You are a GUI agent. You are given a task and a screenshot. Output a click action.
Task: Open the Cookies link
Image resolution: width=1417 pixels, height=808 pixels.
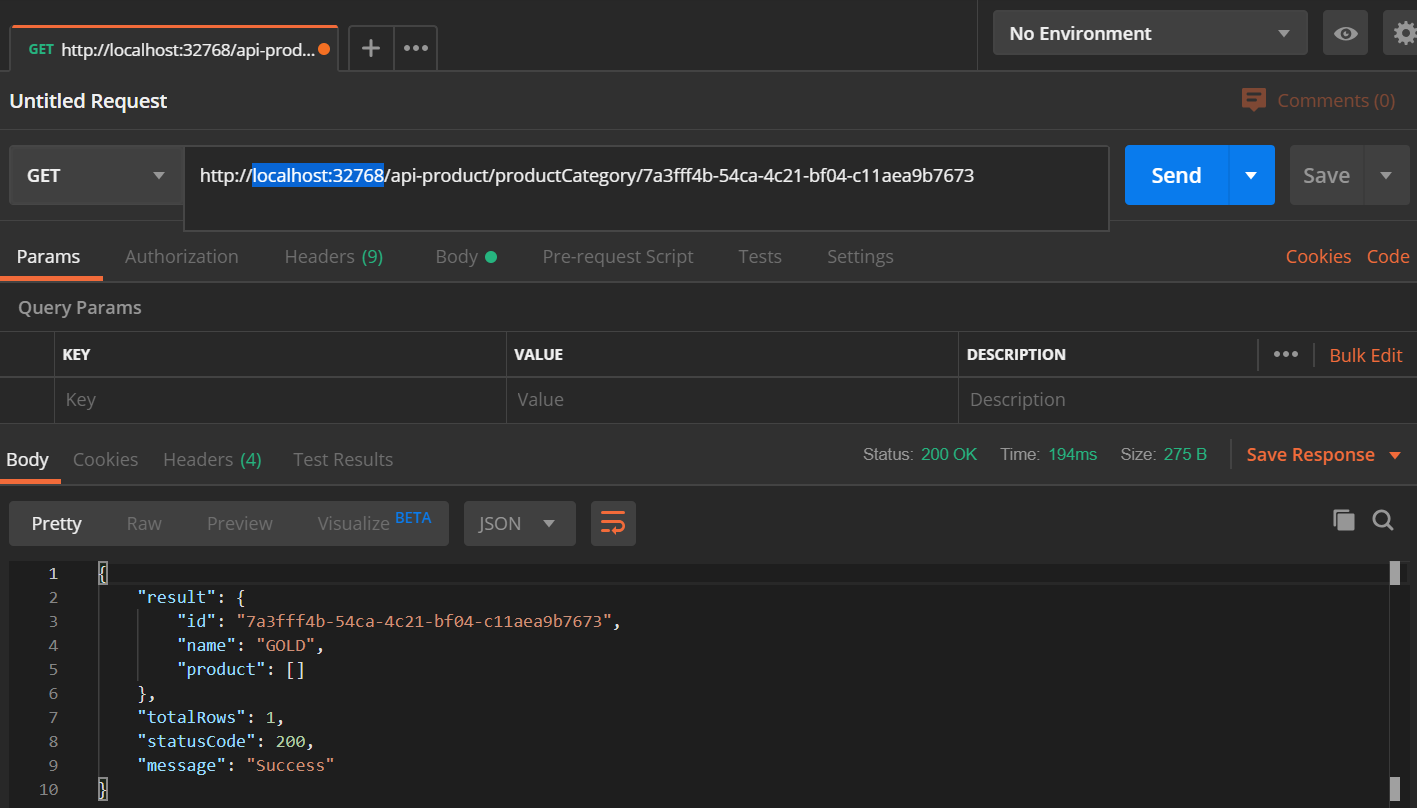[x=1318, y=257]
